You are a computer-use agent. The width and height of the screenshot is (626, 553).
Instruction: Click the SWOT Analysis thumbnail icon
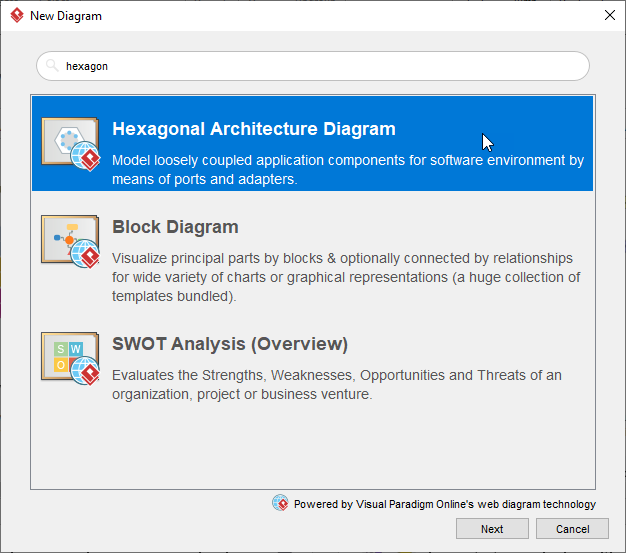[70, 357]
